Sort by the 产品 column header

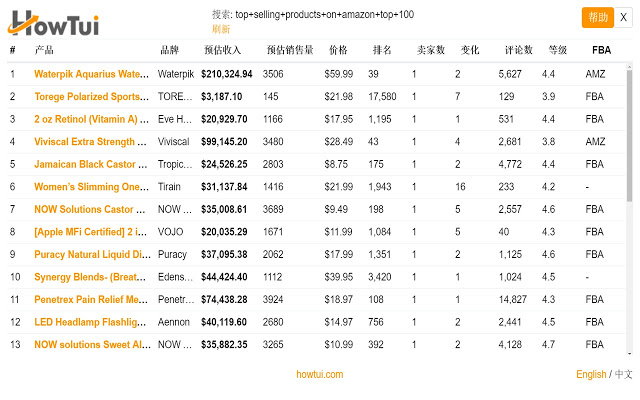(x=44, y=50)
